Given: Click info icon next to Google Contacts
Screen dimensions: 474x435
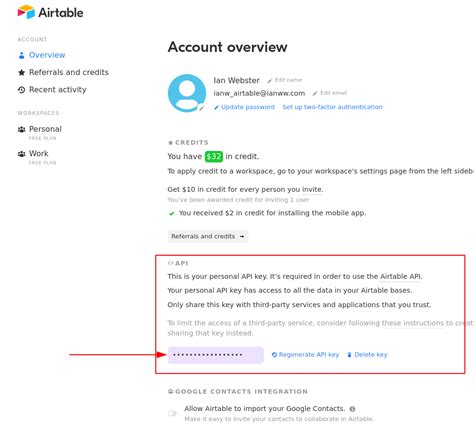Looking at the screenshot, I should coord(352,409).
